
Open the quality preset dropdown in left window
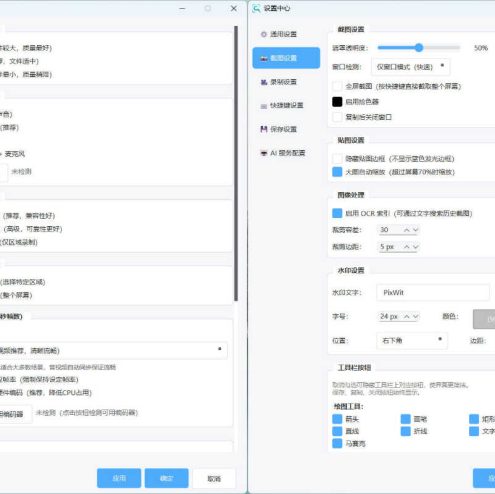113,350
